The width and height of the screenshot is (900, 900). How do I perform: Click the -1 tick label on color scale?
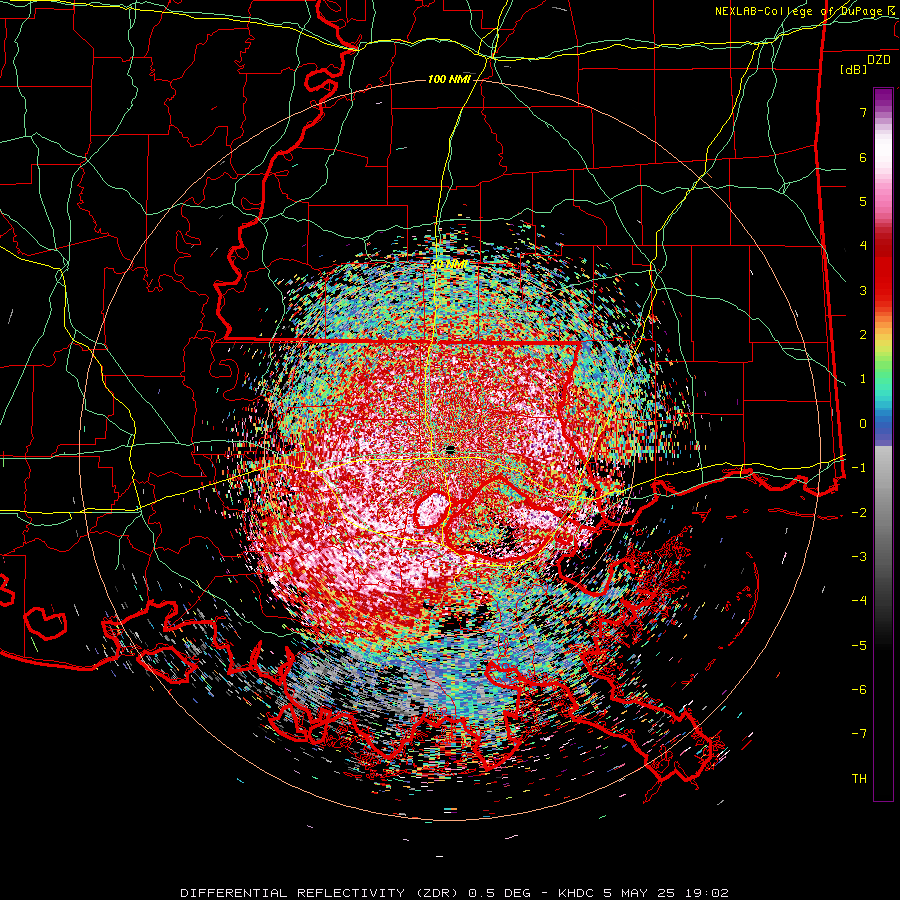[859, 468]
